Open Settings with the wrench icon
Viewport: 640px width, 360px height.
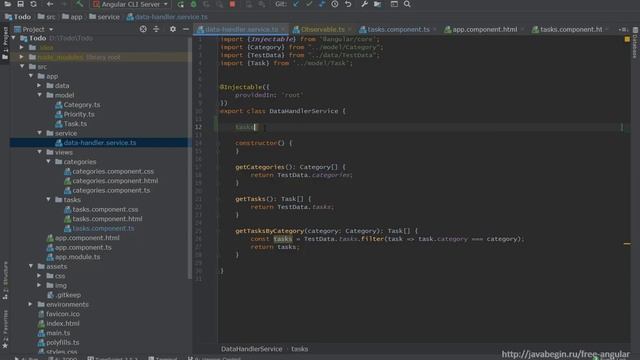[x=364, y=4]
